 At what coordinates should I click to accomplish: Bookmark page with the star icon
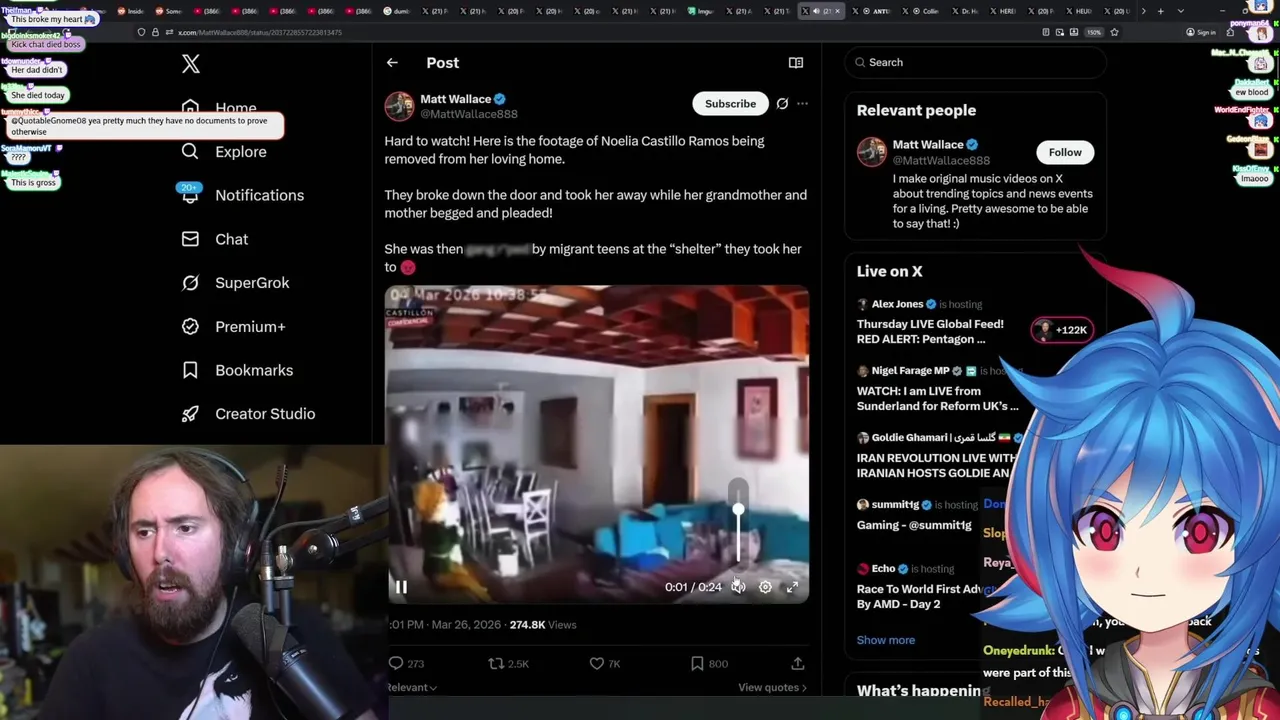[x=1114, y=32]
